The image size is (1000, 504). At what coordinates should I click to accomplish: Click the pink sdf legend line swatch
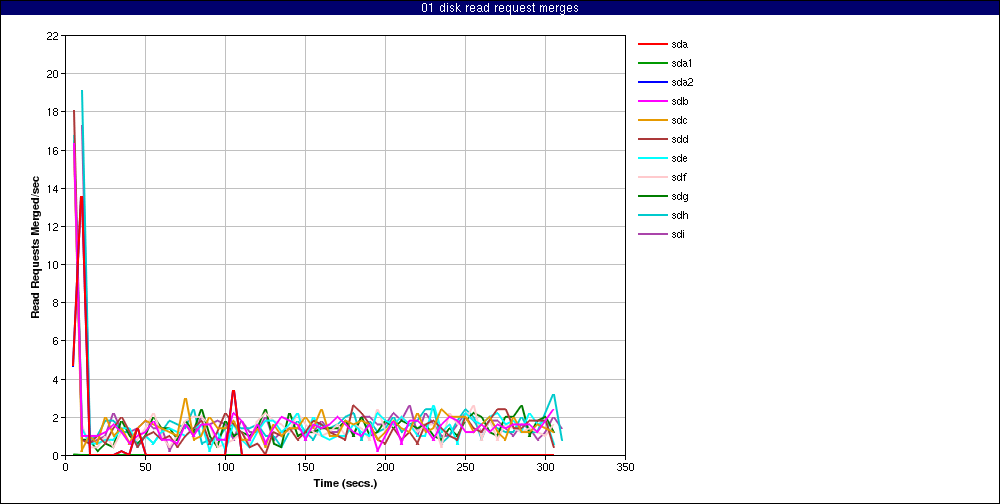652,177
